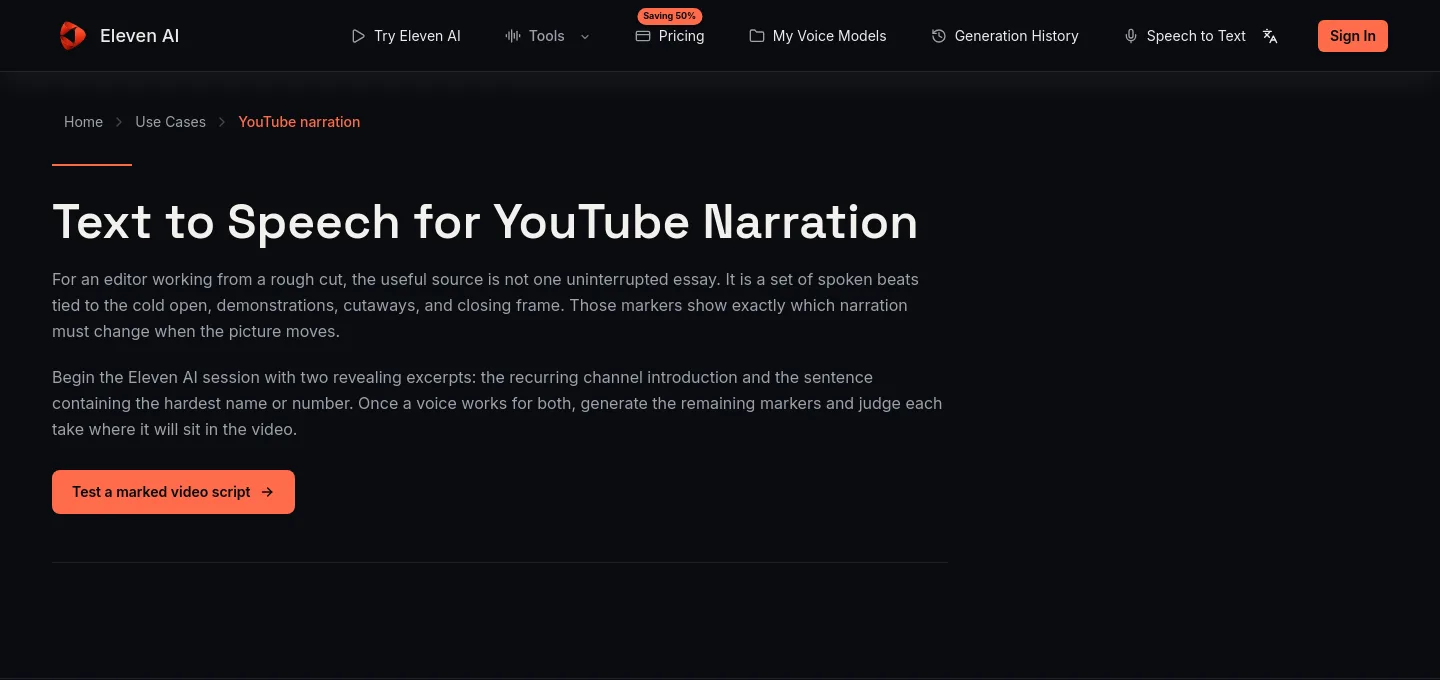The height and width of the screenshot is (680, 1440).
Task: Open the Tools menu
Action: click(x=548, y=36)
